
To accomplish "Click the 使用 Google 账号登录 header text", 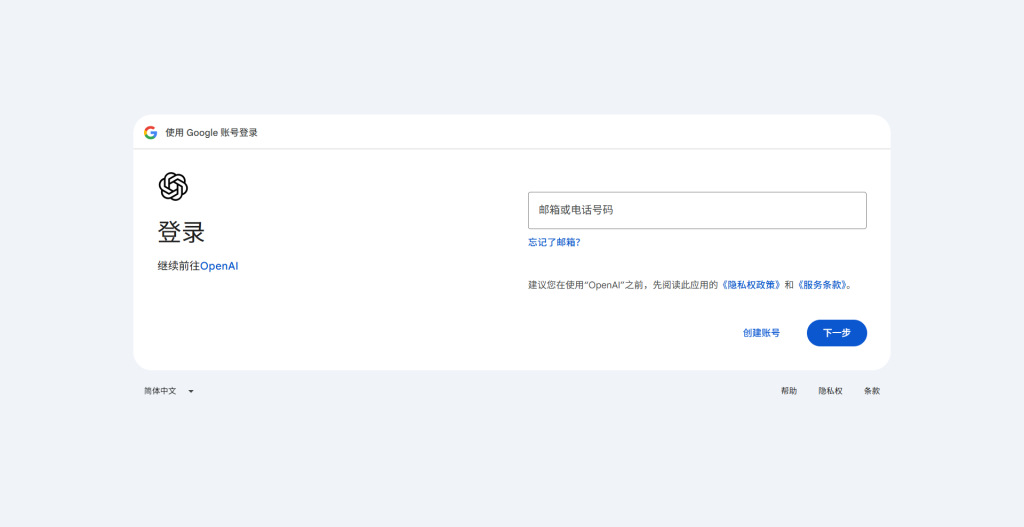I will coord(211,133).
